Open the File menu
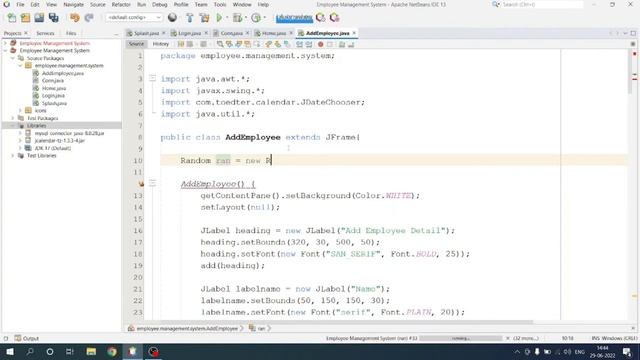Viewport: 640px width, 360px height. 20,4
